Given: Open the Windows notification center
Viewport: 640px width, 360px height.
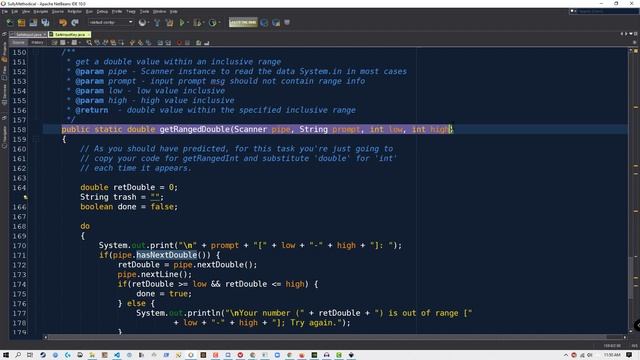Looking at the screenshot, I should 629,355.
